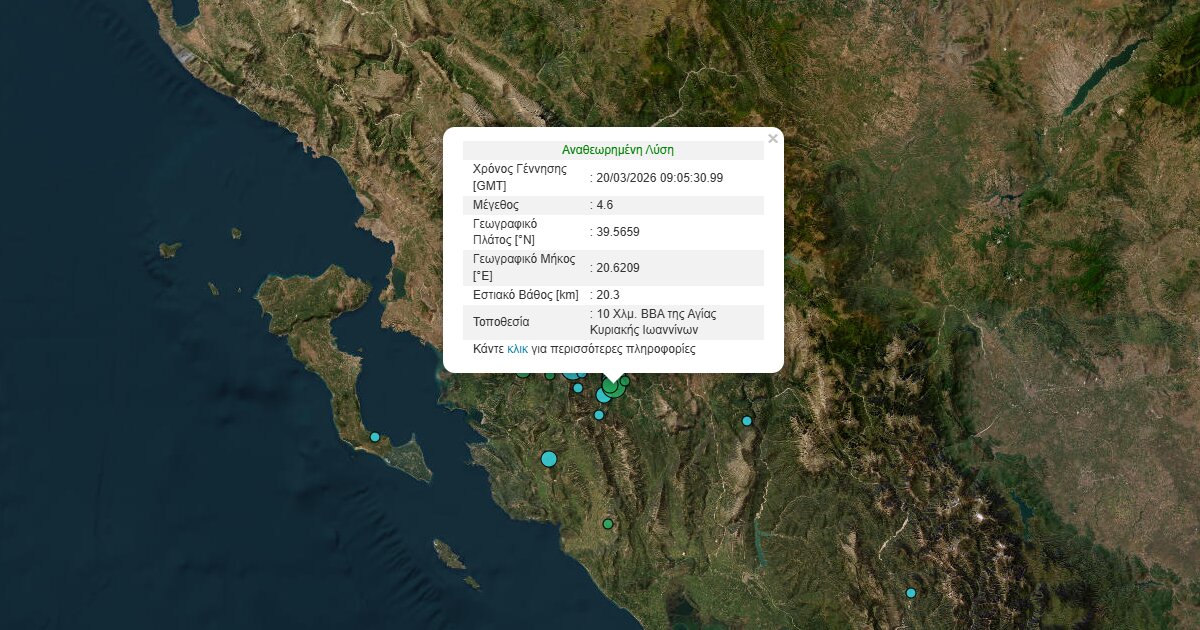Close the earthquake info popup
This screenshot has height=630, width=1200.
coord(772,139)
